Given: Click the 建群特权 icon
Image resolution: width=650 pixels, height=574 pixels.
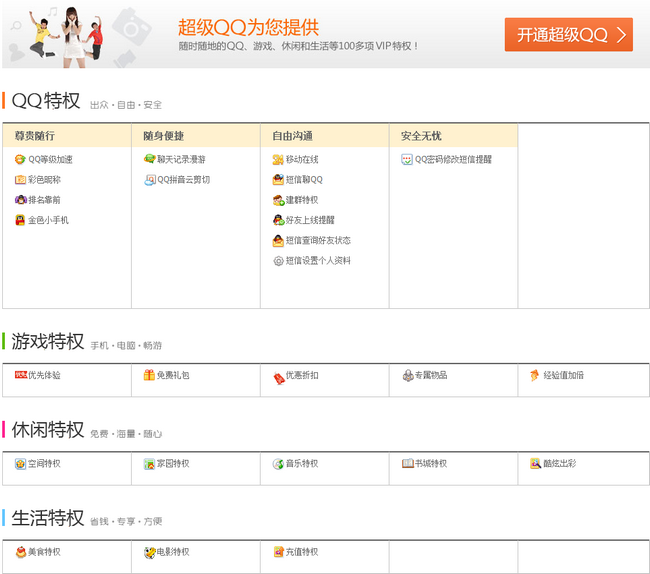Looking at the screenshot, I should 278,200.
